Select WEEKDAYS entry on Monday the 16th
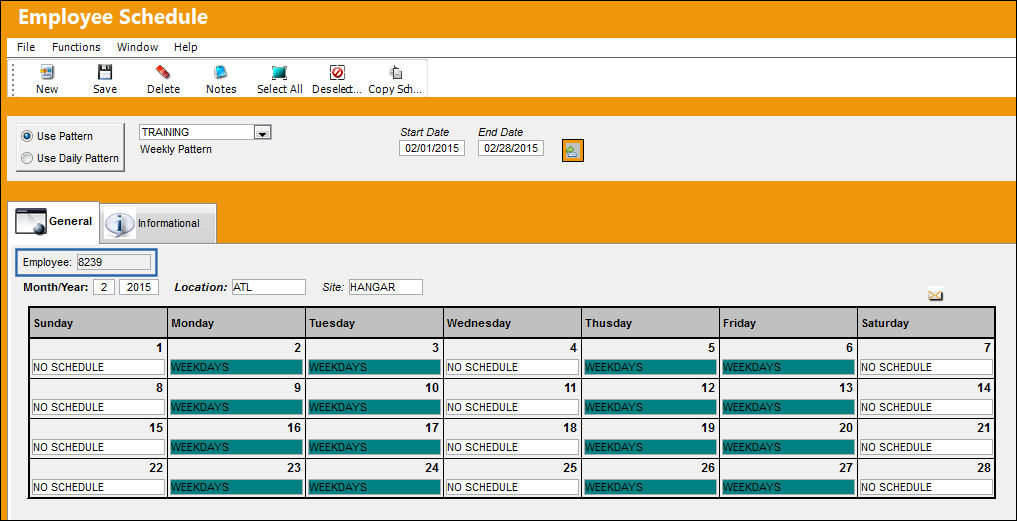Viewport: 1017px width, 521px height. (x=236, y=447)
